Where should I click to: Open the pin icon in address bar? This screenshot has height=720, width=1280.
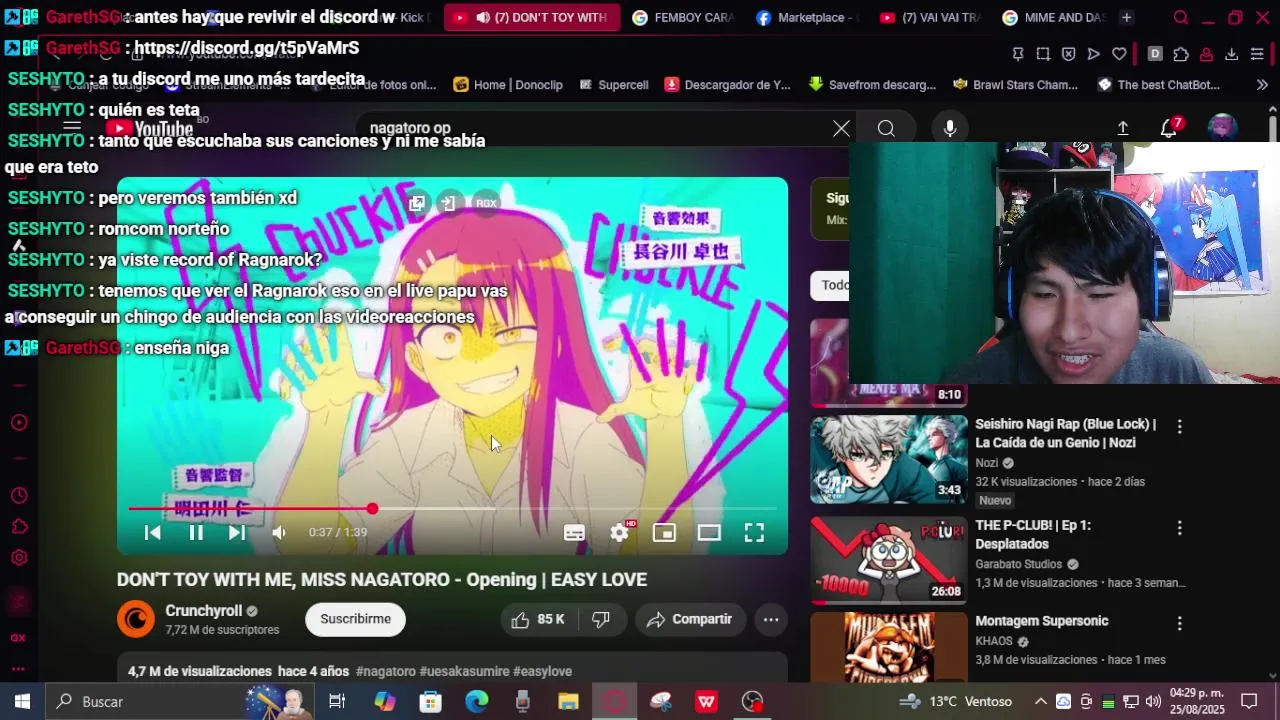[x=1018, y=54]
